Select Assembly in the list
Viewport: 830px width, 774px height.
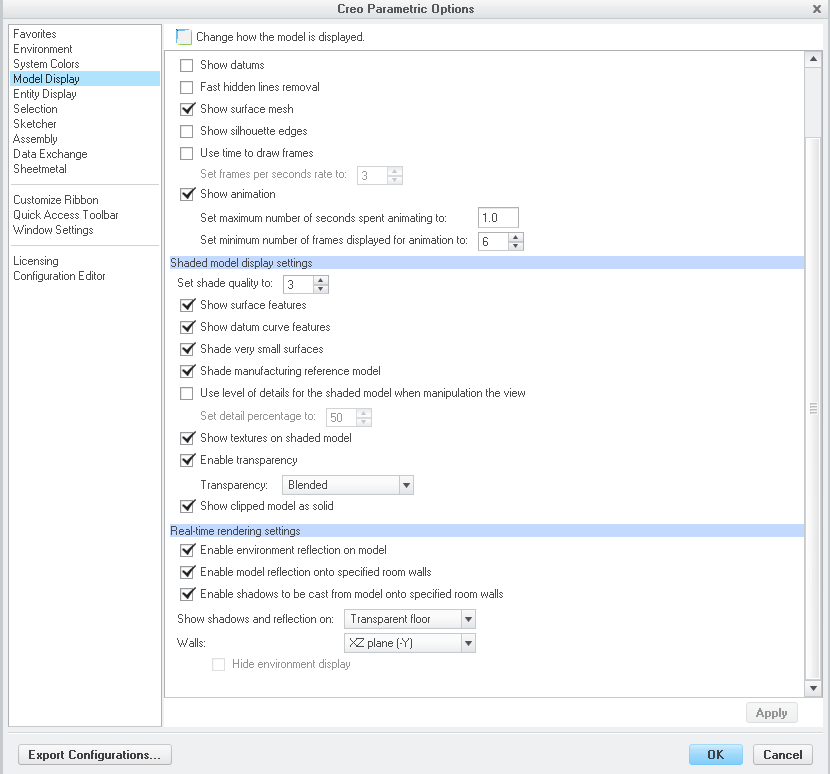tap(35, 139)
